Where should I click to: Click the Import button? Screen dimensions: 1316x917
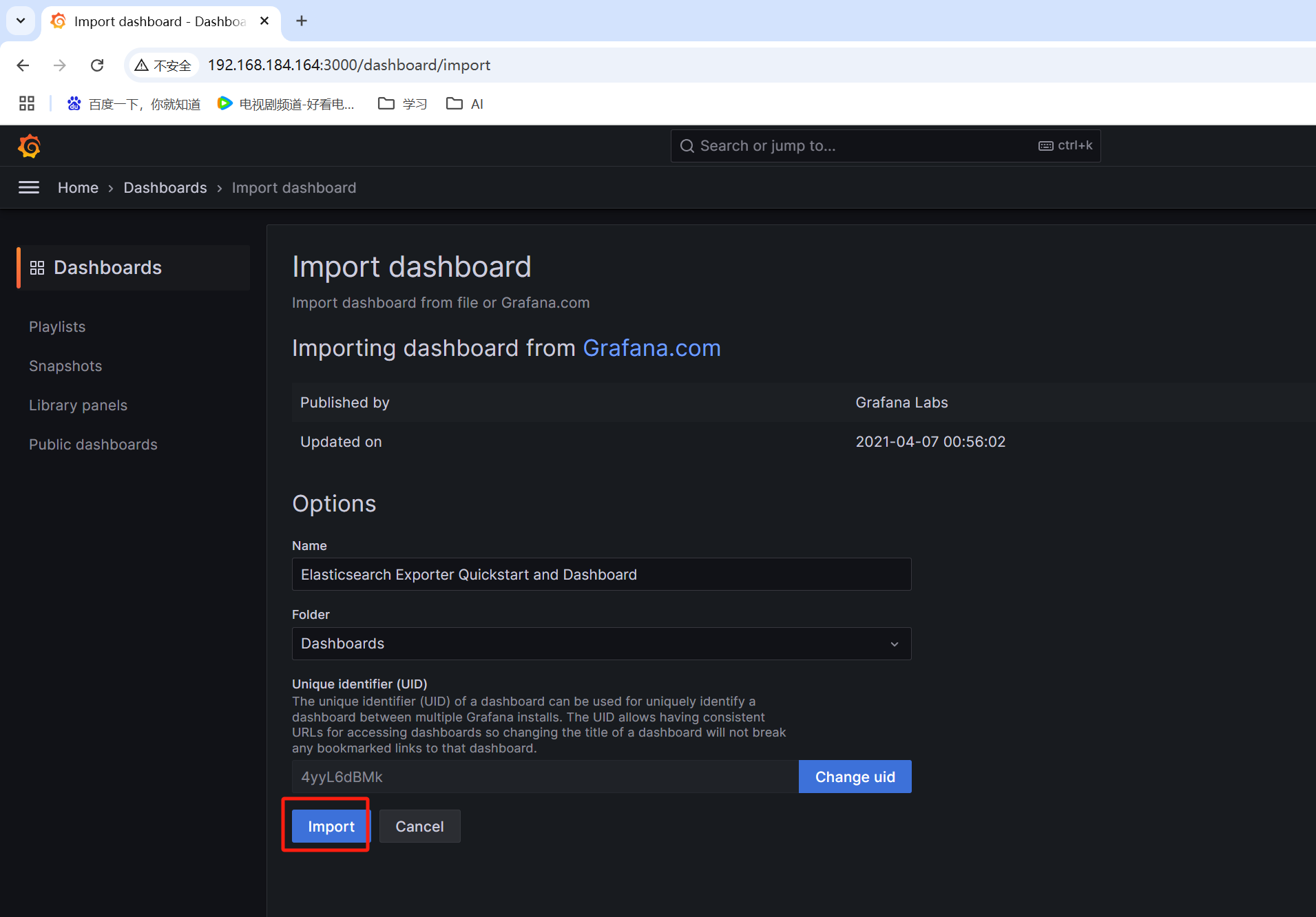(x=331, y=826)
